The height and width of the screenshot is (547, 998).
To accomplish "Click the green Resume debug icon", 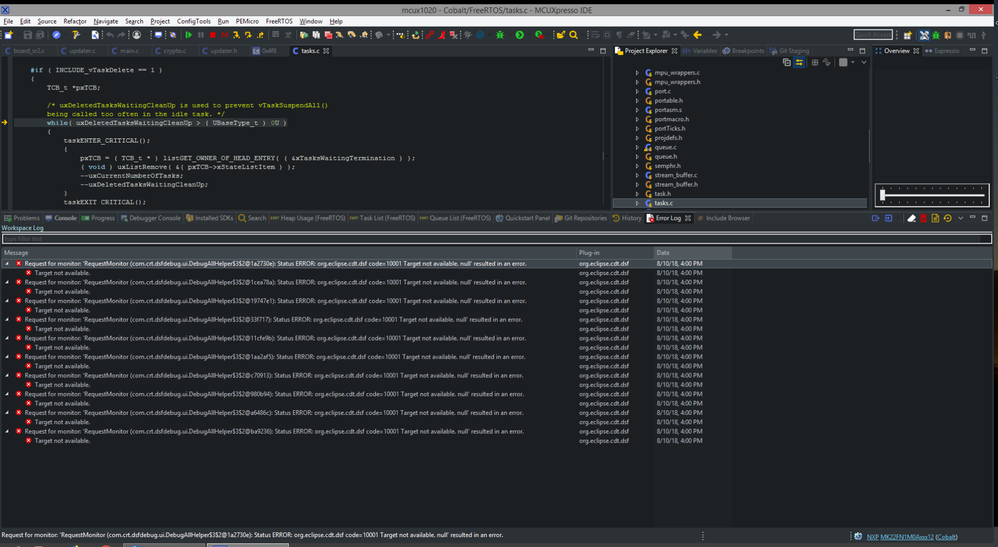I will point(188,35).
